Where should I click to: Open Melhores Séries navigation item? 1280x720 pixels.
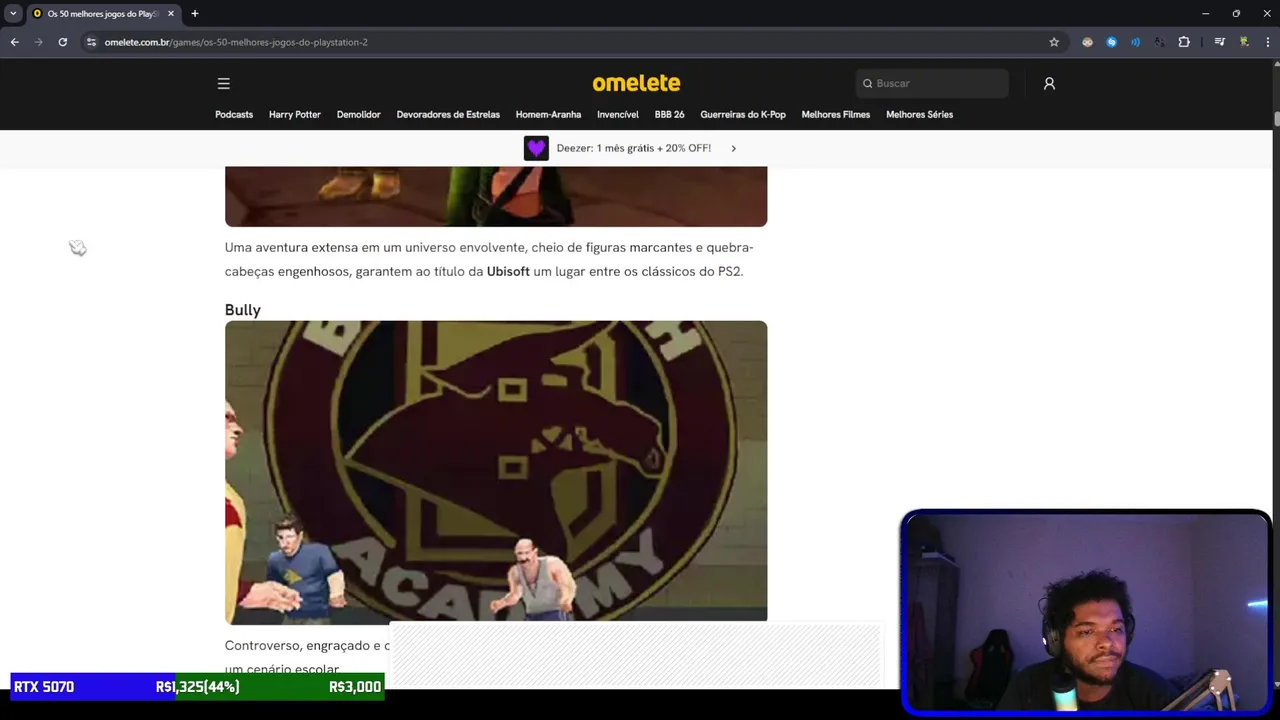click(919, 114)
